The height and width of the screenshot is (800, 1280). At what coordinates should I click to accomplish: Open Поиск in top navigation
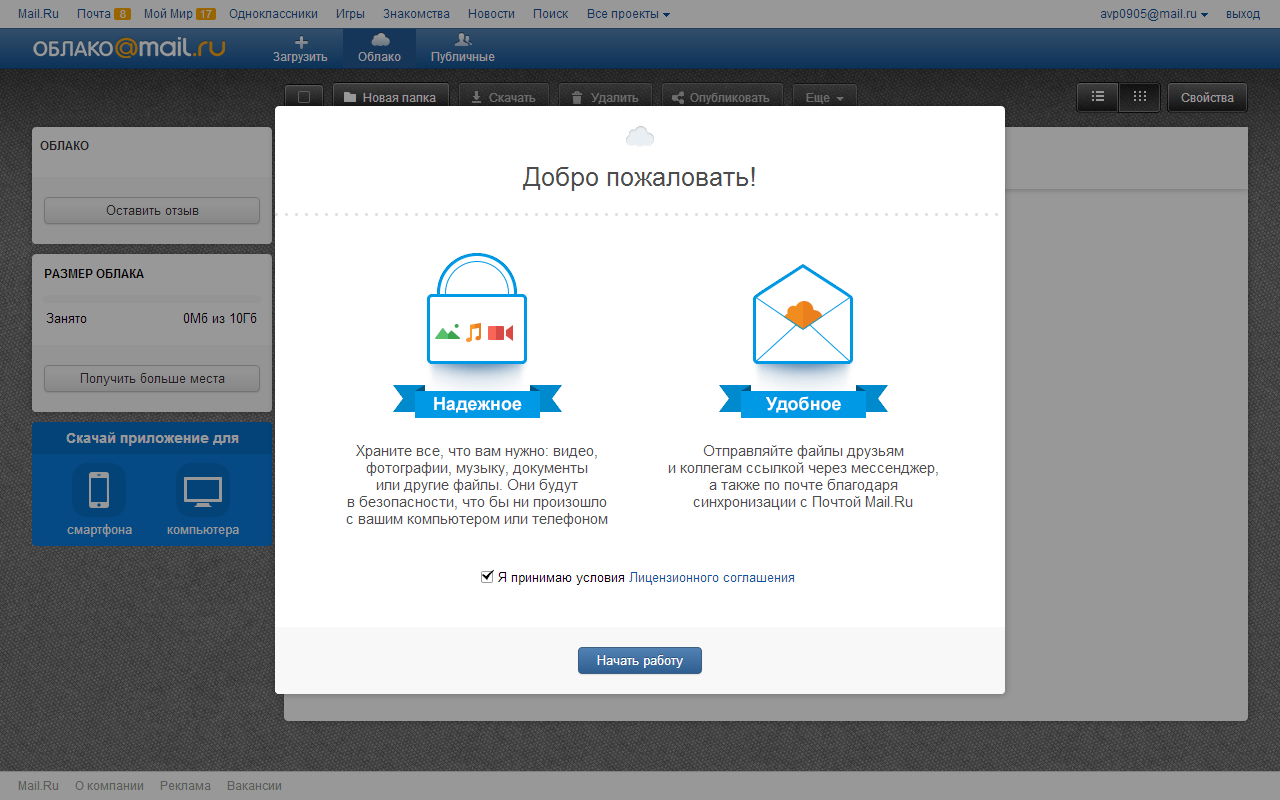point(550,14)
